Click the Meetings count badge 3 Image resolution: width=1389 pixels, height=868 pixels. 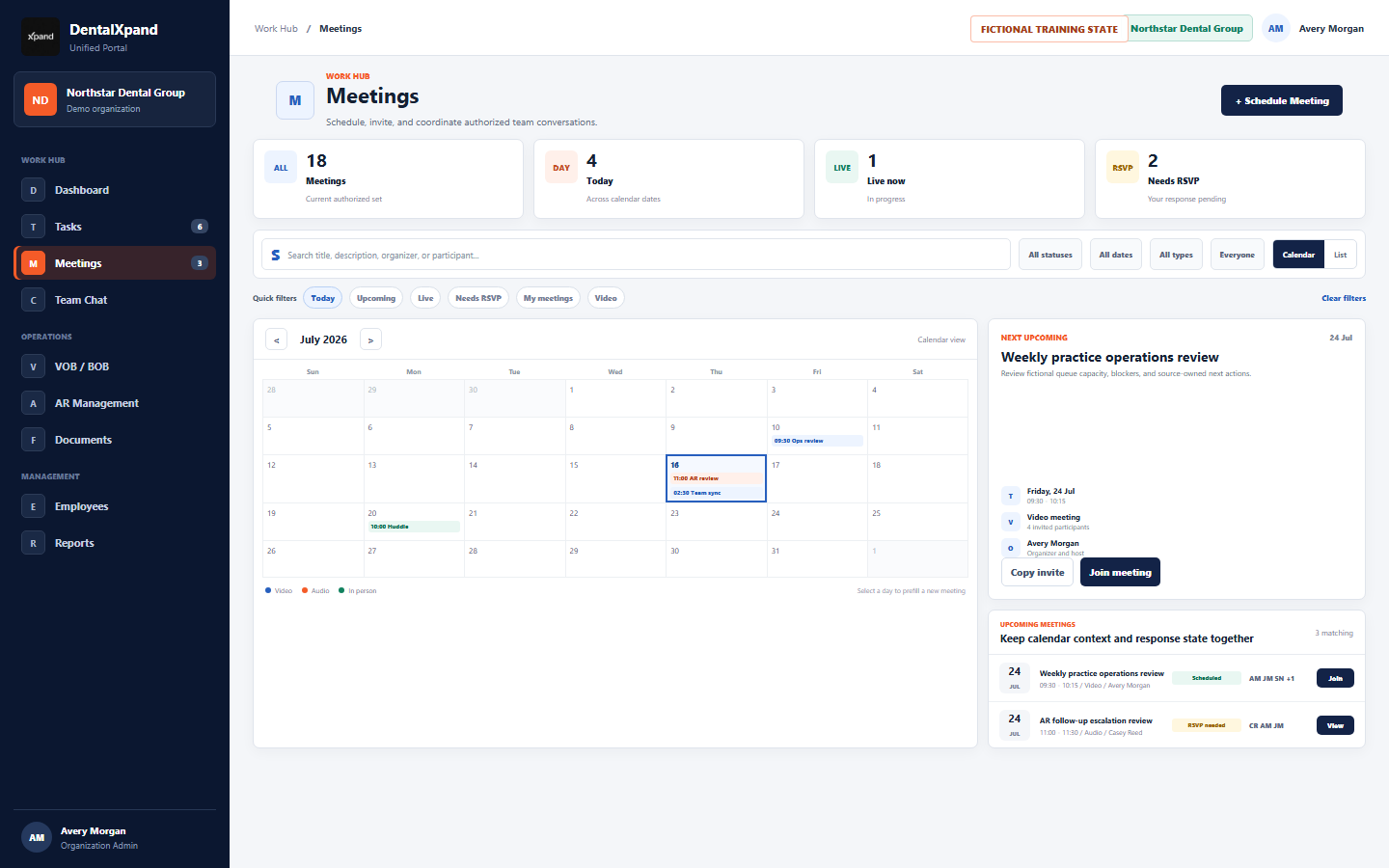coord(200,263)
